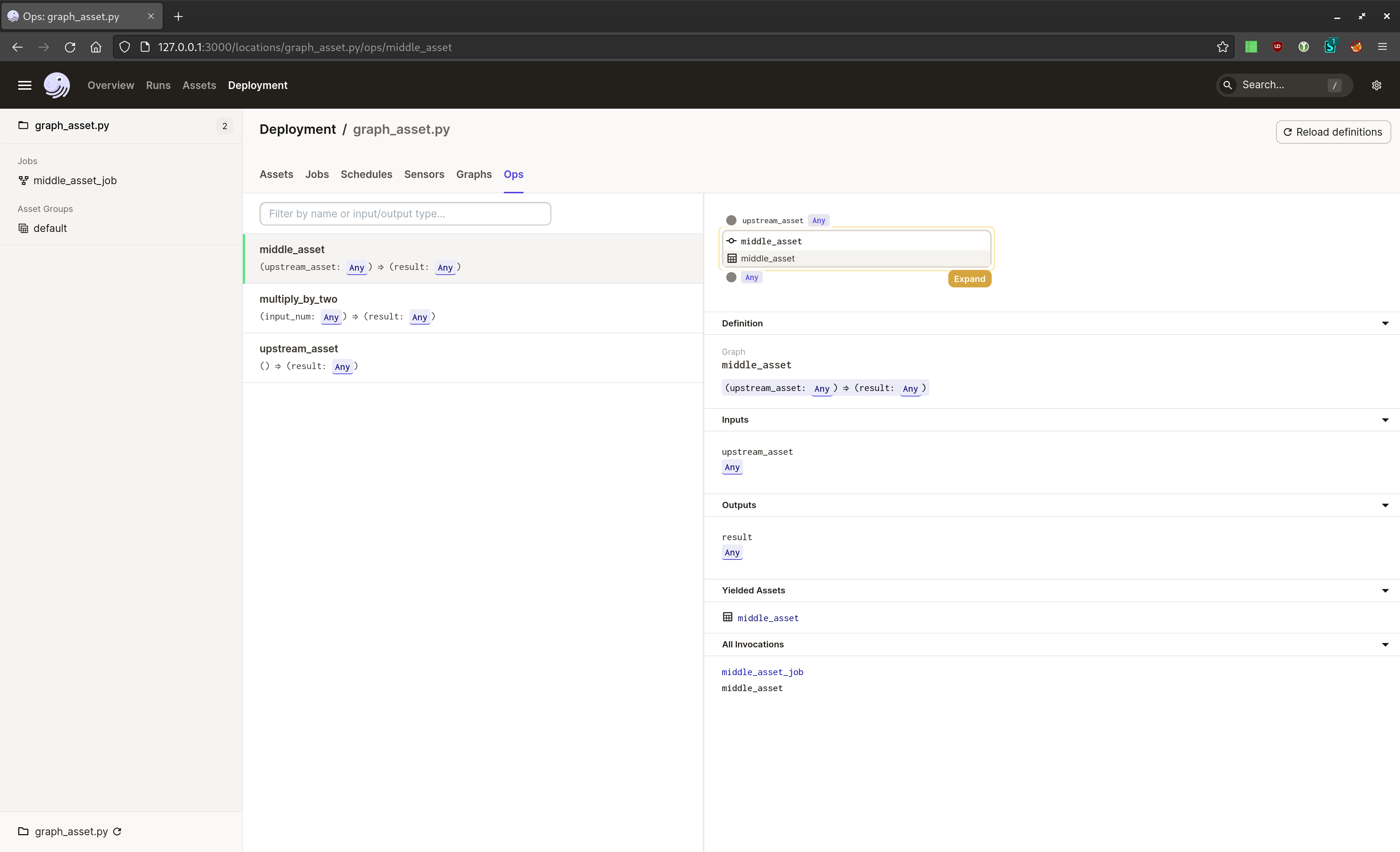The image size is (1400, 852).
Task: Open user settings with the gear icon
Action: click(1377, 85)
